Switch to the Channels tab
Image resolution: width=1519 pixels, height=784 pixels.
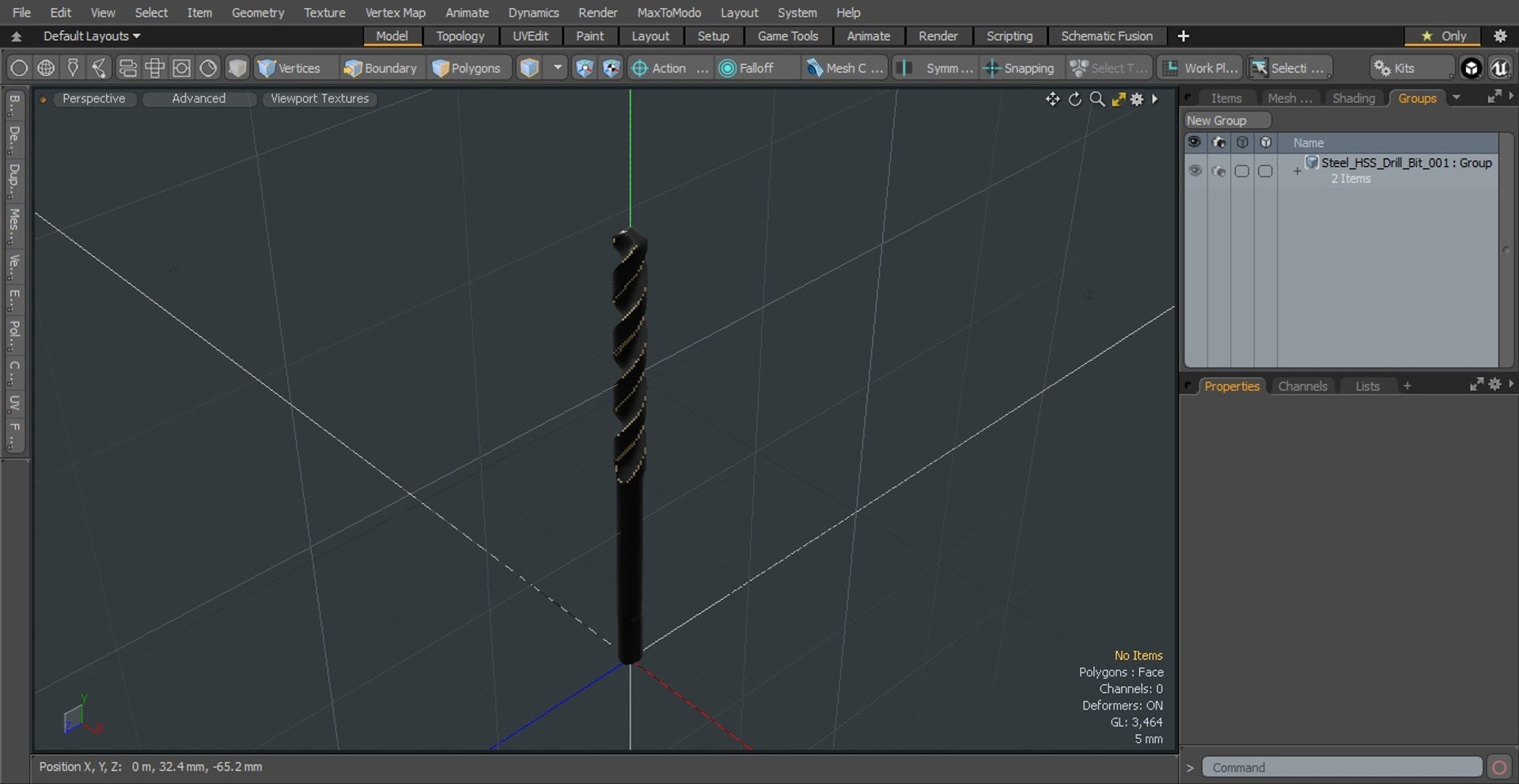coord(1302,386)
